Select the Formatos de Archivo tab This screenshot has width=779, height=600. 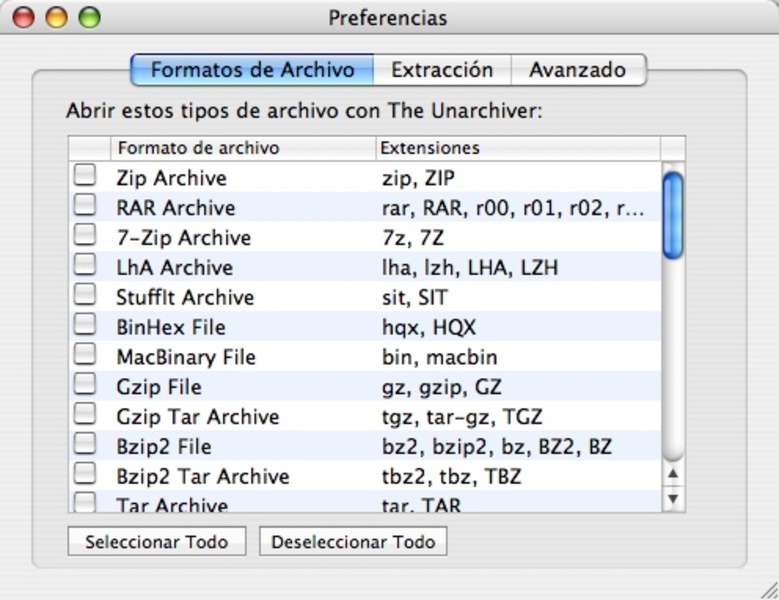click(252, 70)
